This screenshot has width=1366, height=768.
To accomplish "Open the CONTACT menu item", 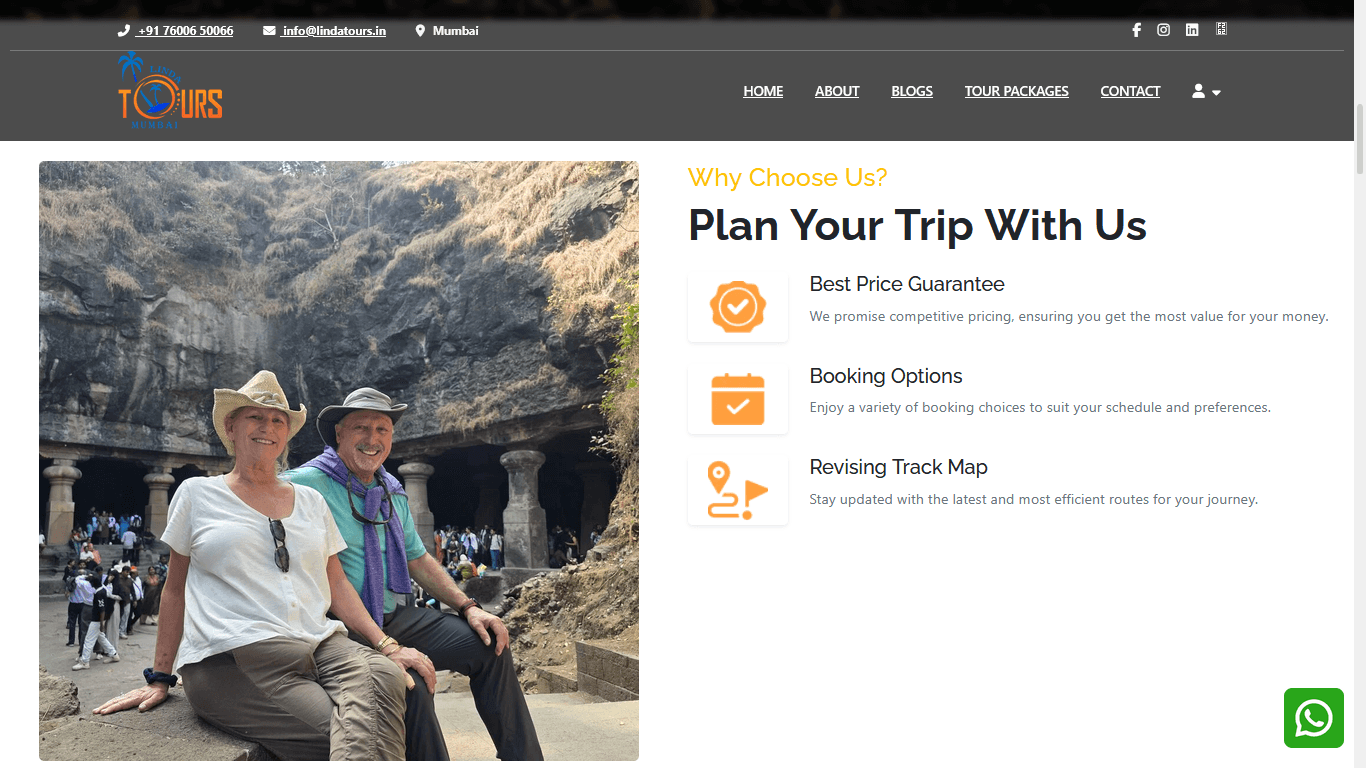I will (x=1130, y=91).
